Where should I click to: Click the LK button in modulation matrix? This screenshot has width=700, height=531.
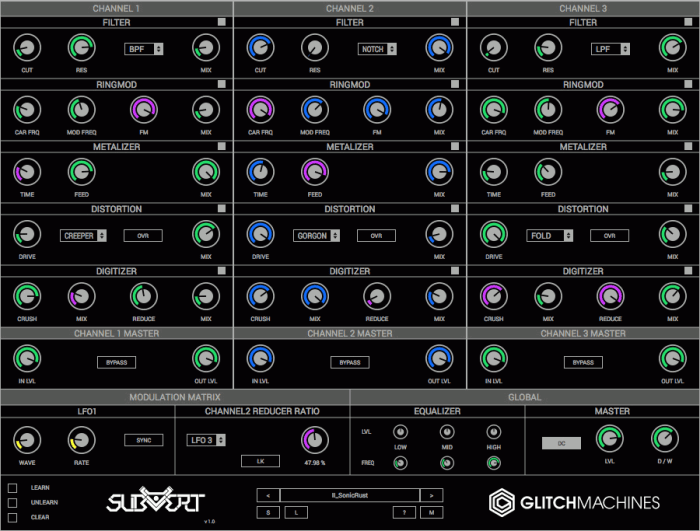tap(260, 461)
